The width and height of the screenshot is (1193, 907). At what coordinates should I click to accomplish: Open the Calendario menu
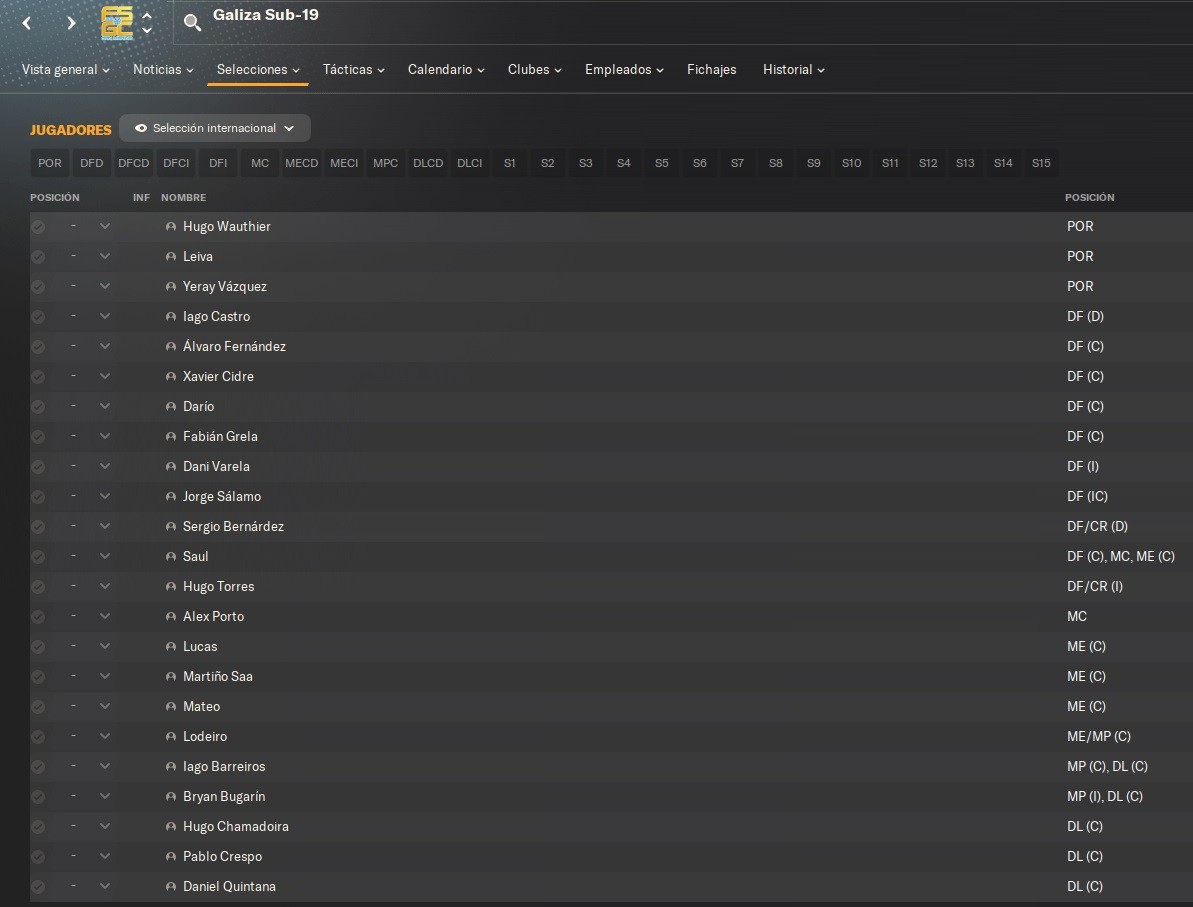click(446, 69)
